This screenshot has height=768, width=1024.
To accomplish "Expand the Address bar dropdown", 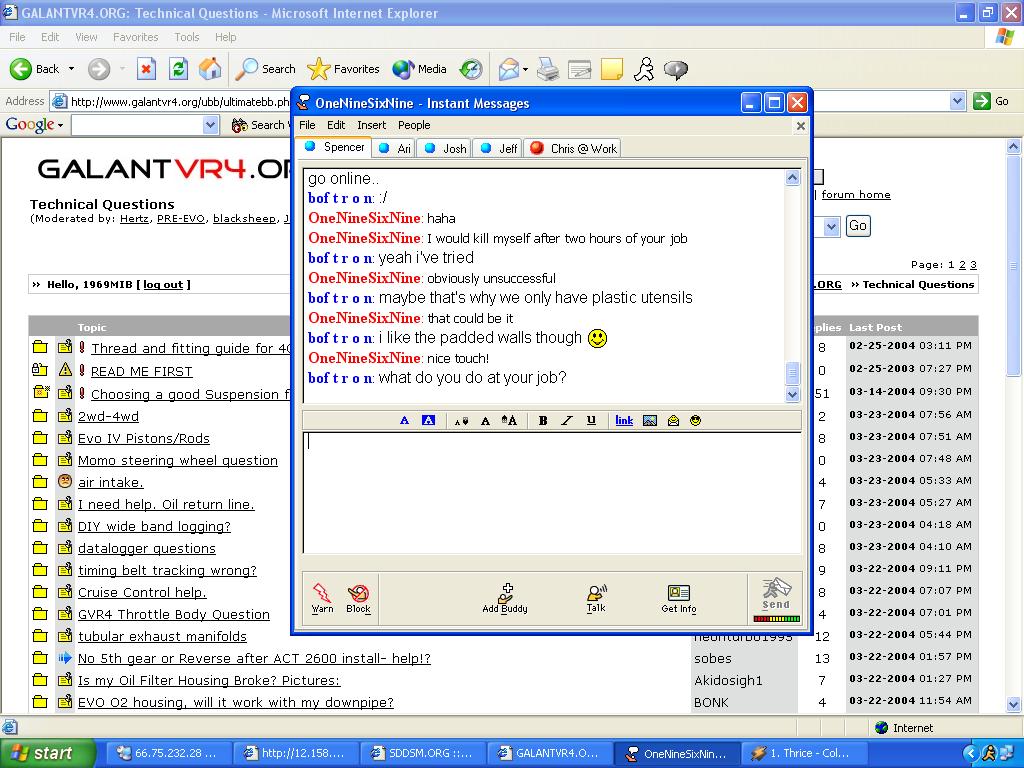I will click(x=957, y=101).
